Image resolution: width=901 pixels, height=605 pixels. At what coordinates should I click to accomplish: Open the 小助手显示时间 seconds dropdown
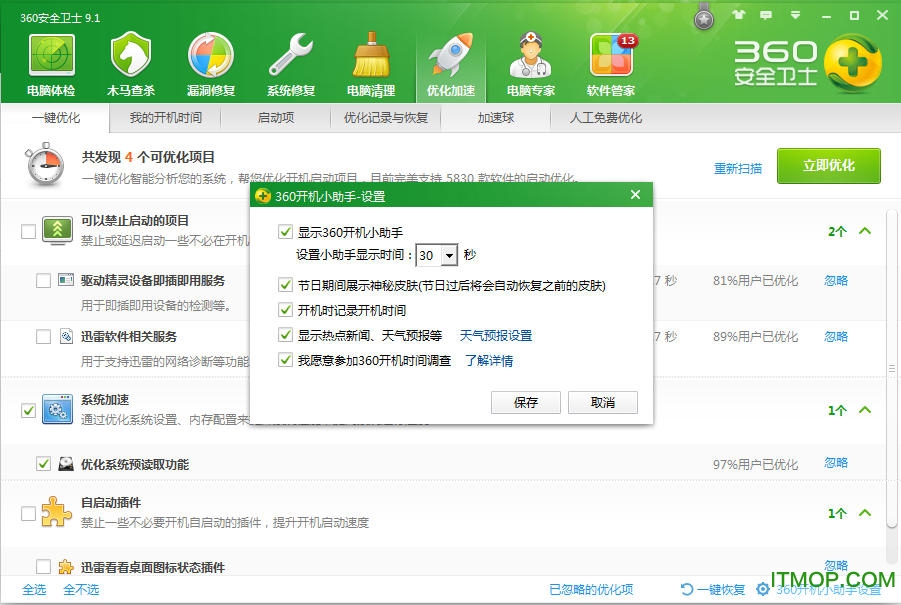449,255
